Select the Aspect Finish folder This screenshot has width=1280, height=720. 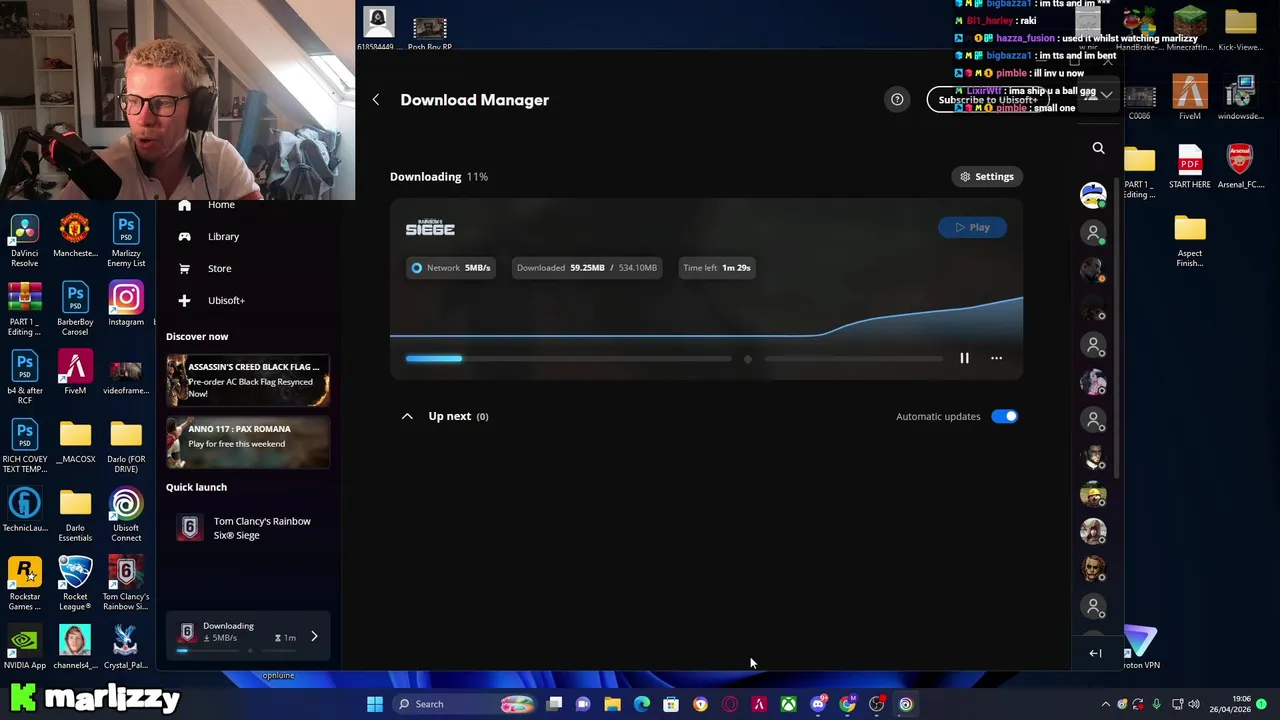pyautogui.click(x=1190, y=241)
